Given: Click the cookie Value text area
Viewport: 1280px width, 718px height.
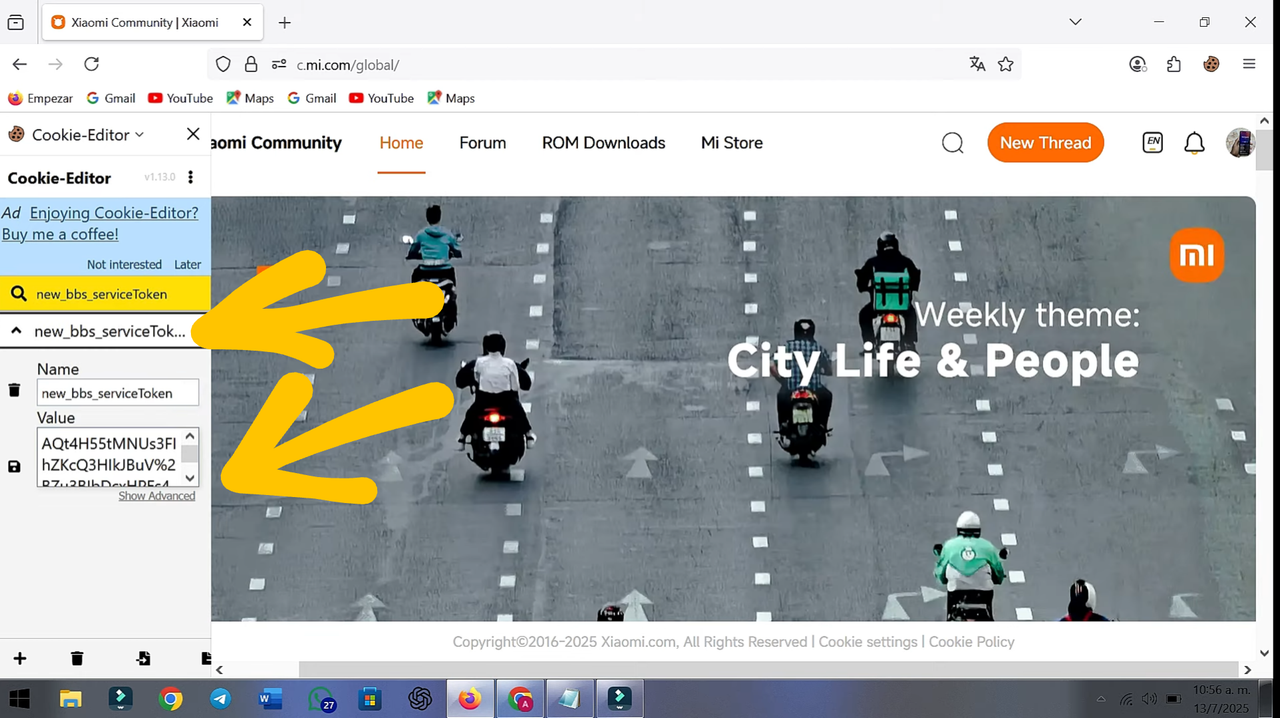Looking at the screenshot, I should (x=110, y=458).
